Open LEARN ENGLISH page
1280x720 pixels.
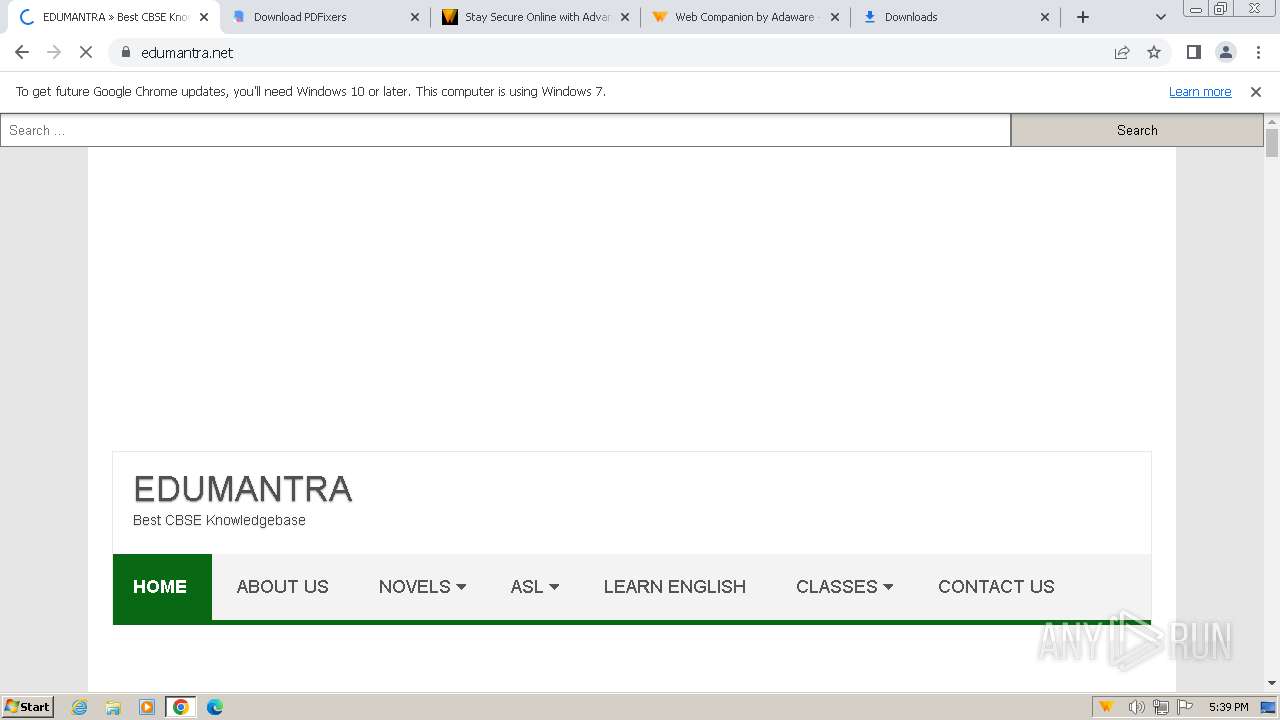click(675, 587)
